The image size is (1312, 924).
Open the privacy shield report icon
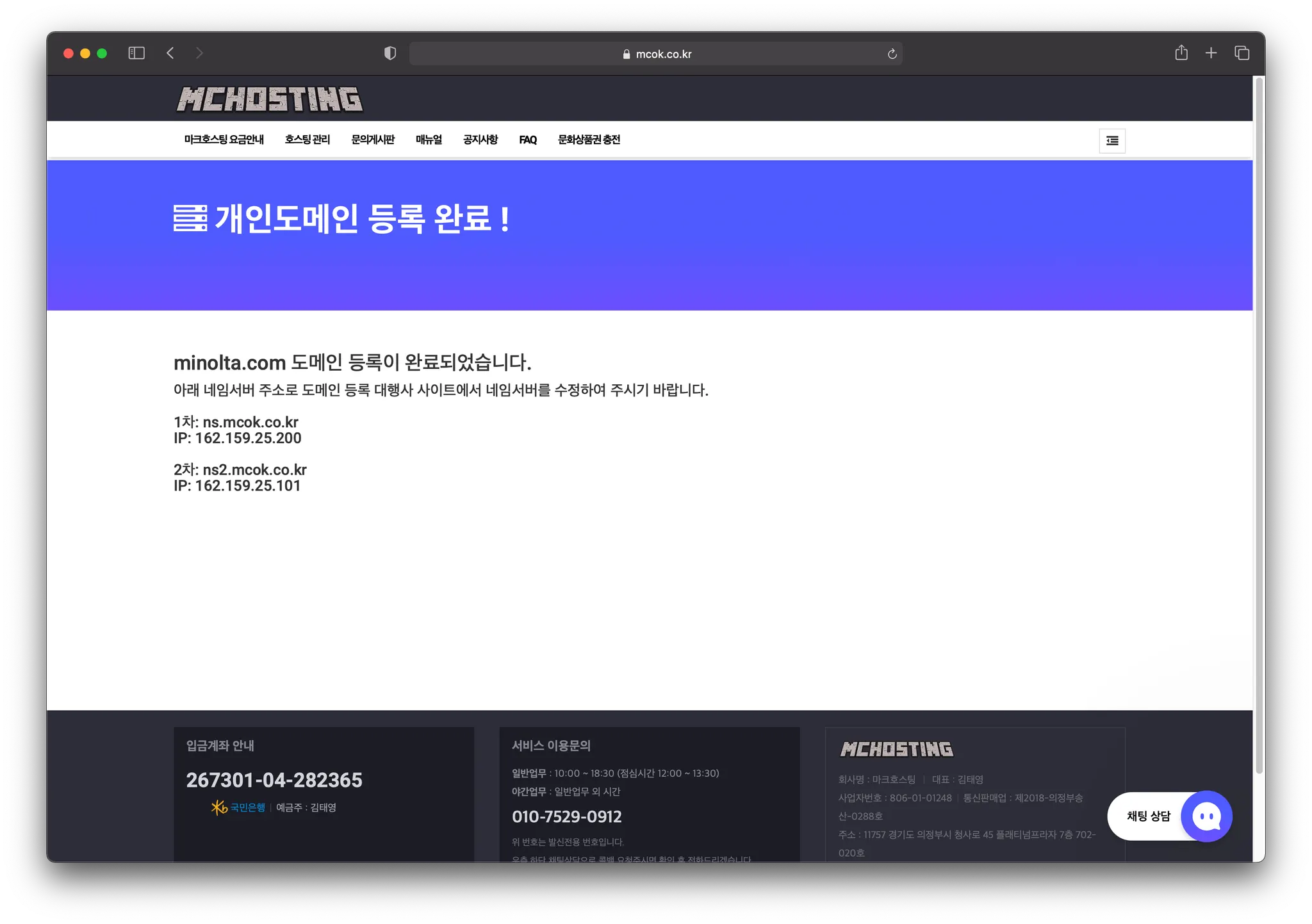point(389,53)
